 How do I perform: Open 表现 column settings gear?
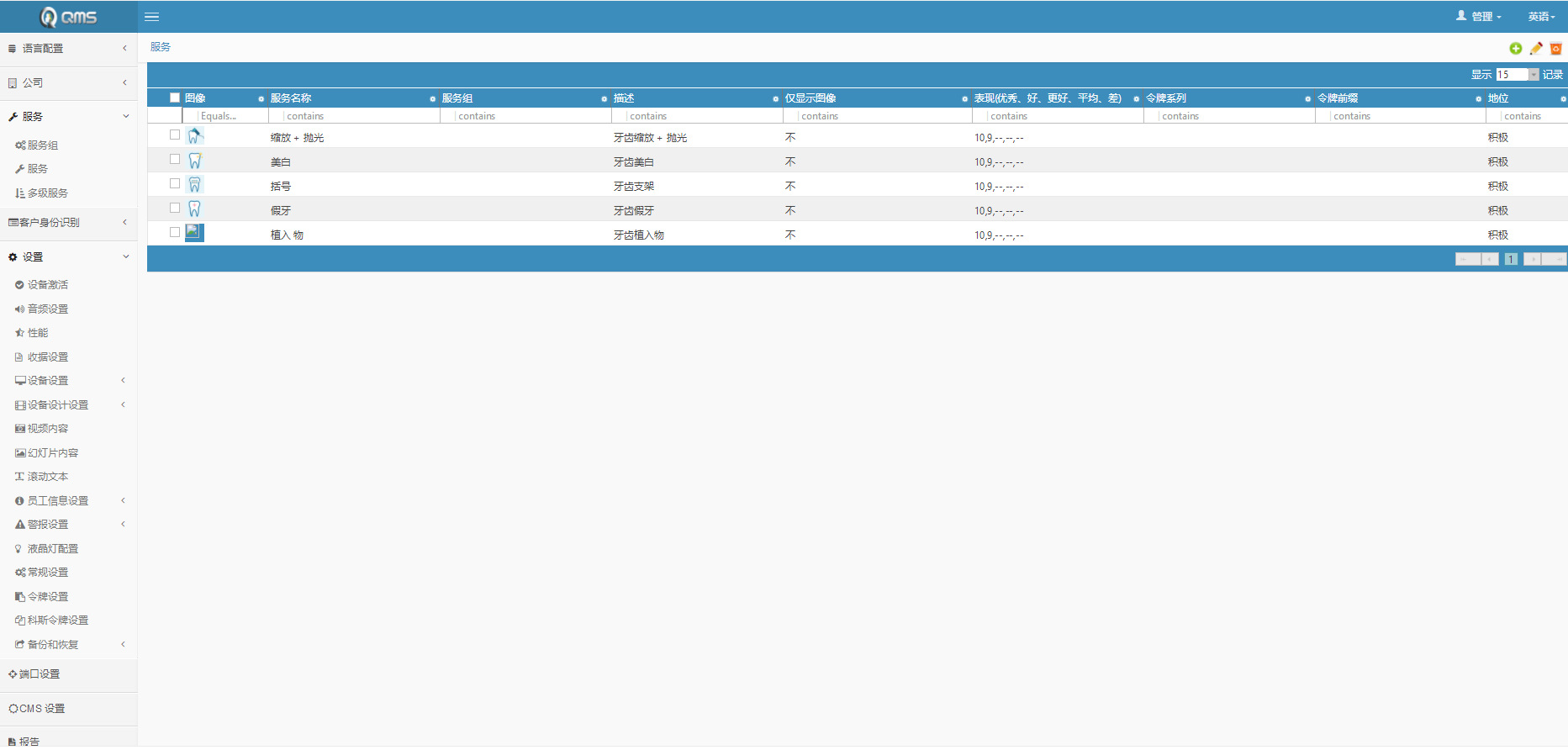[1137, 99]
